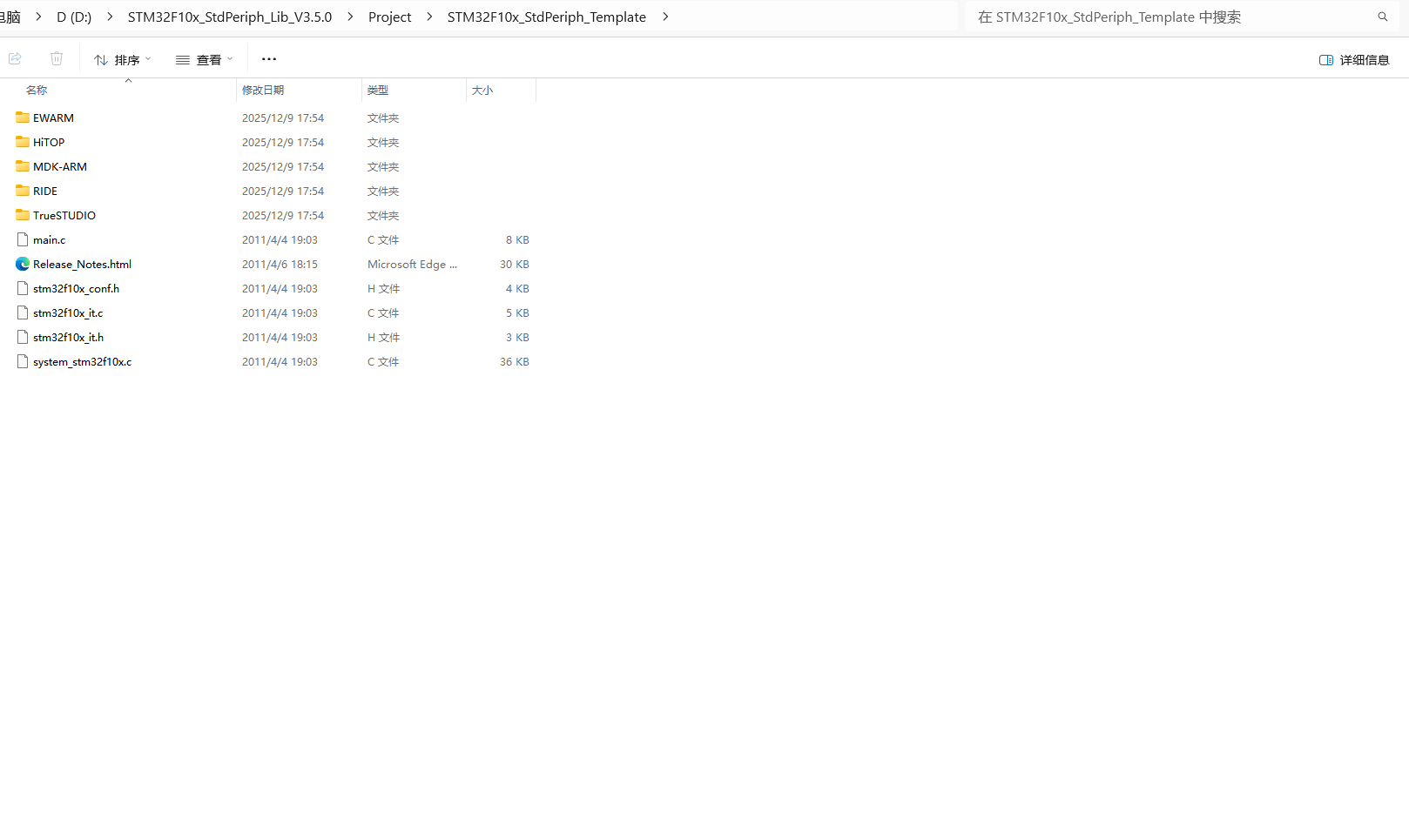
Task: Go to STM32F10x_StdPeriph_Lib_V3.5.0 breadcrumb
Action: tap(230, 17)
